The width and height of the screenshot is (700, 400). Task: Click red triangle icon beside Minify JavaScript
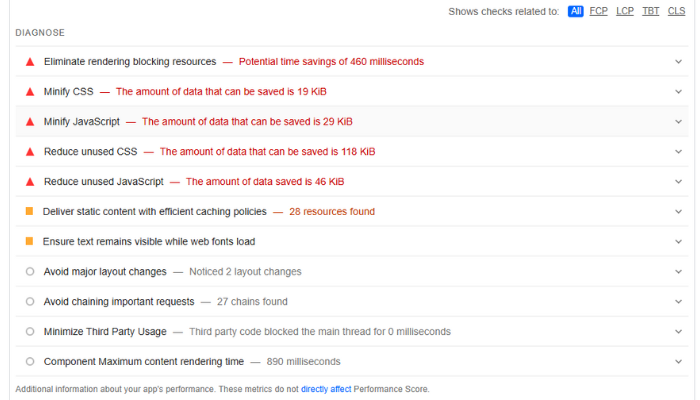point(30,122)
